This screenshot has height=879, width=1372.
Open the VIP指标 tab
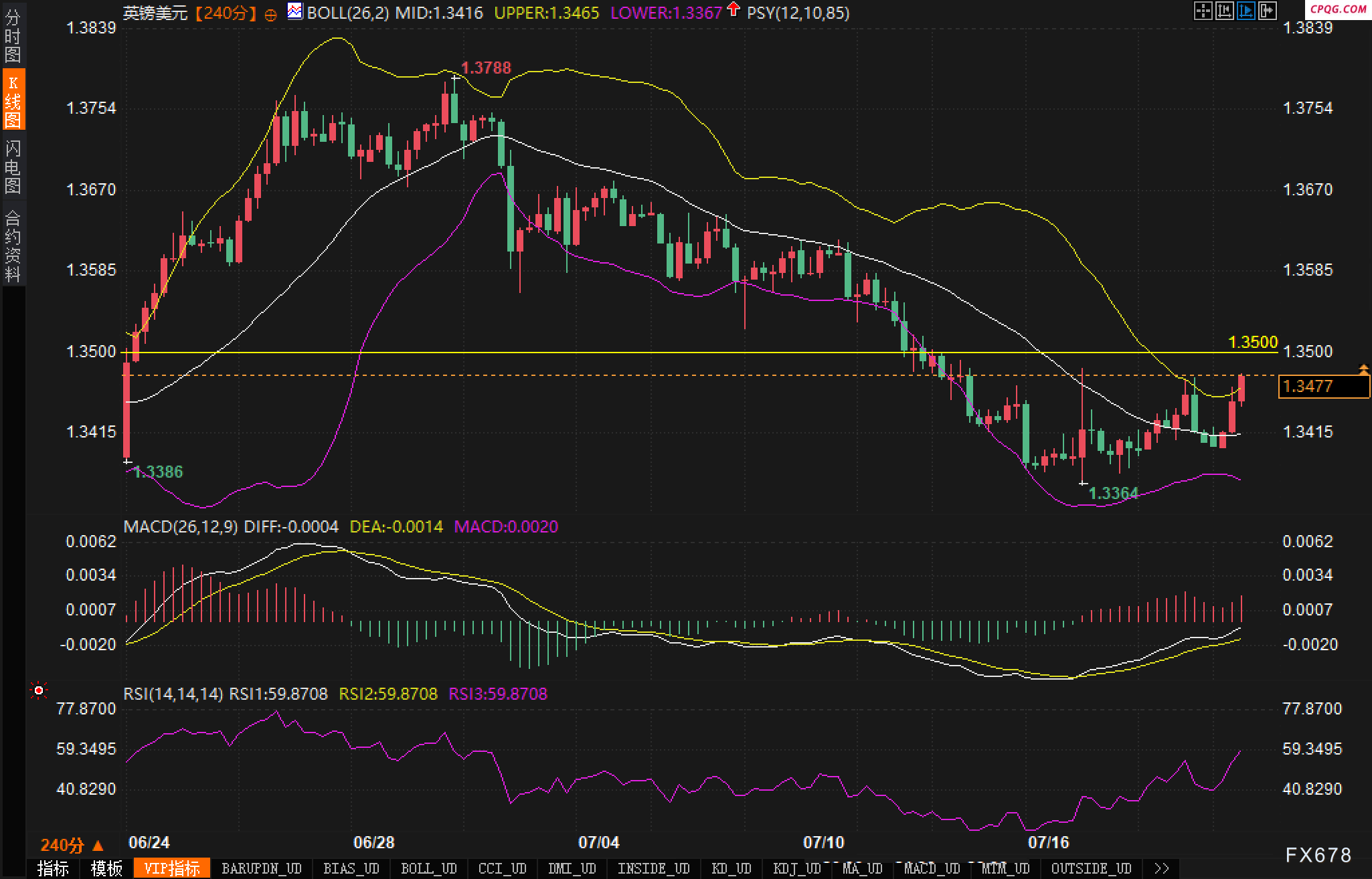tap(172, 868)
